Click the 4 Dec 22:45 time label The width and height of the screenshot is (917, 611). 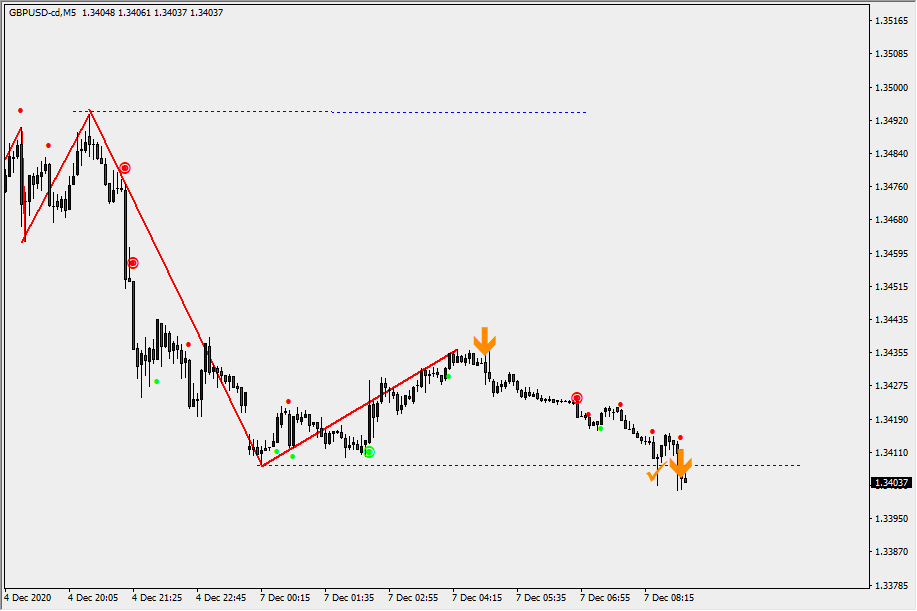[x=221, y=597]
